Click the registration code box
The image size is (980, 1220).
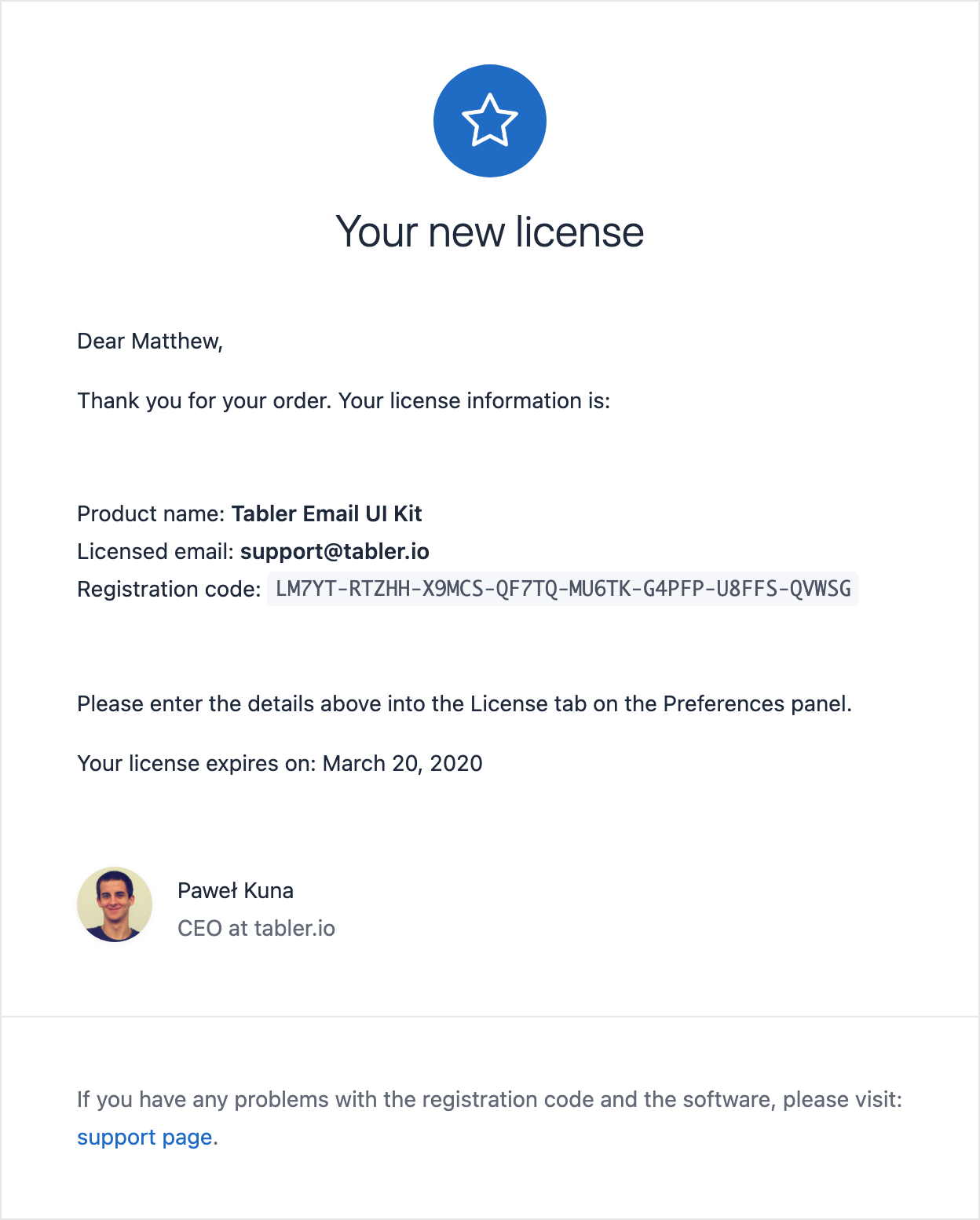[x=563, y=589]
